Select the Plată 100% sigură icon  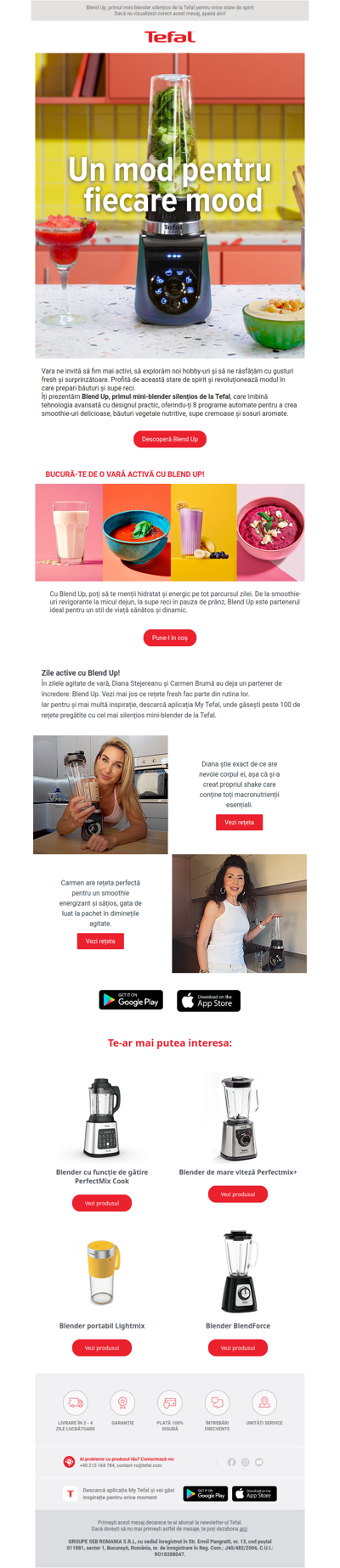click(x=170, y=1402)
